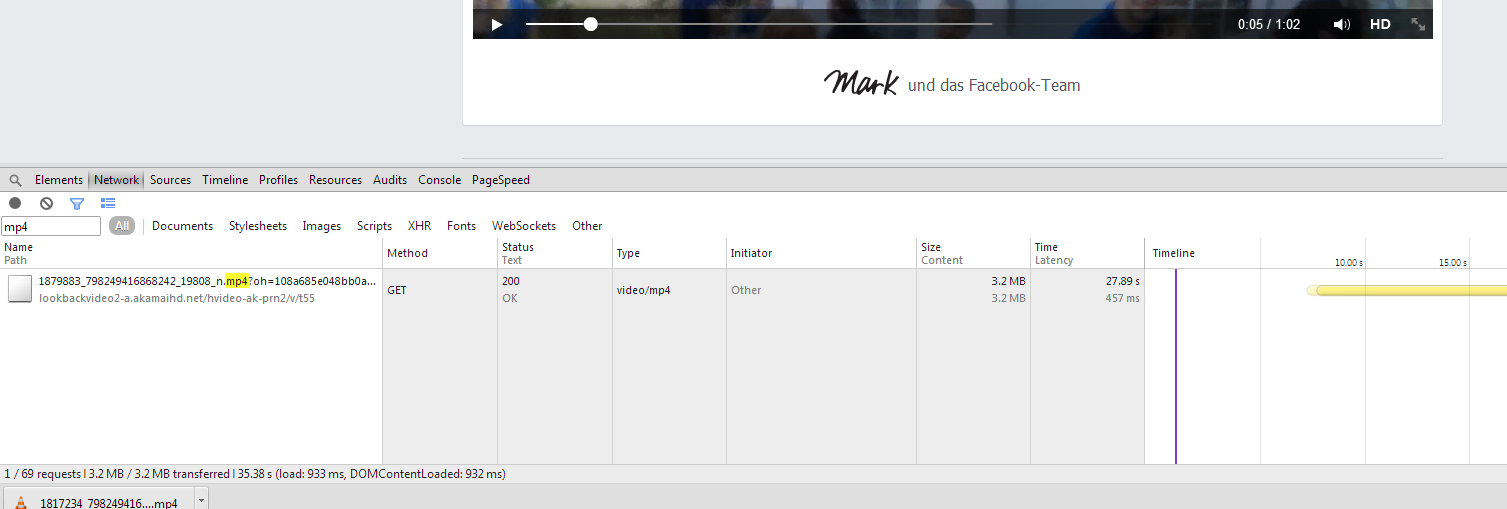Switch to Timeline panel tab
The width and height of the screenshot is (1507, 509).
pos(225,180)
